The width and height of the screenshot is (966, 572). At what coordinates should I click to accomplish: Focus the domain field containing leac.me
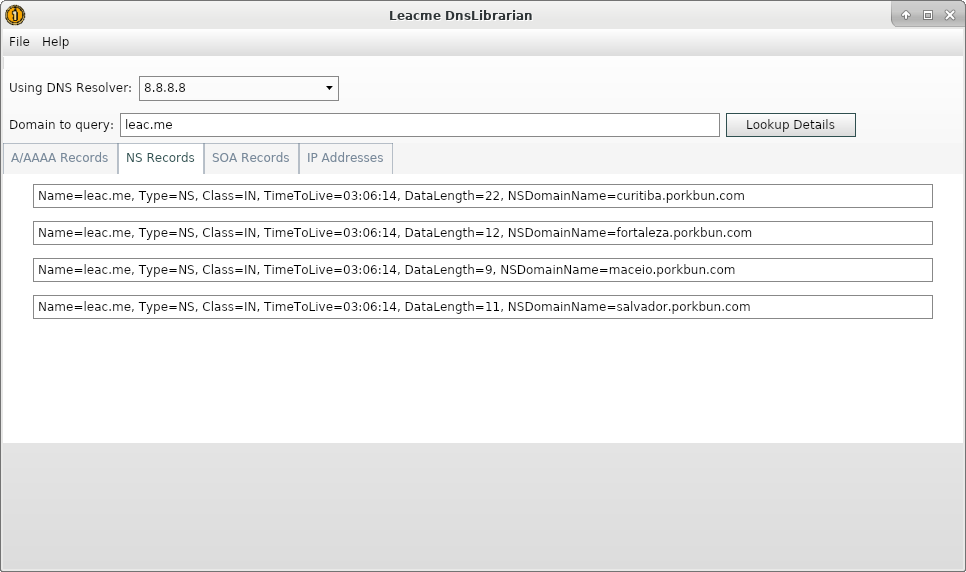pos(419,125)
